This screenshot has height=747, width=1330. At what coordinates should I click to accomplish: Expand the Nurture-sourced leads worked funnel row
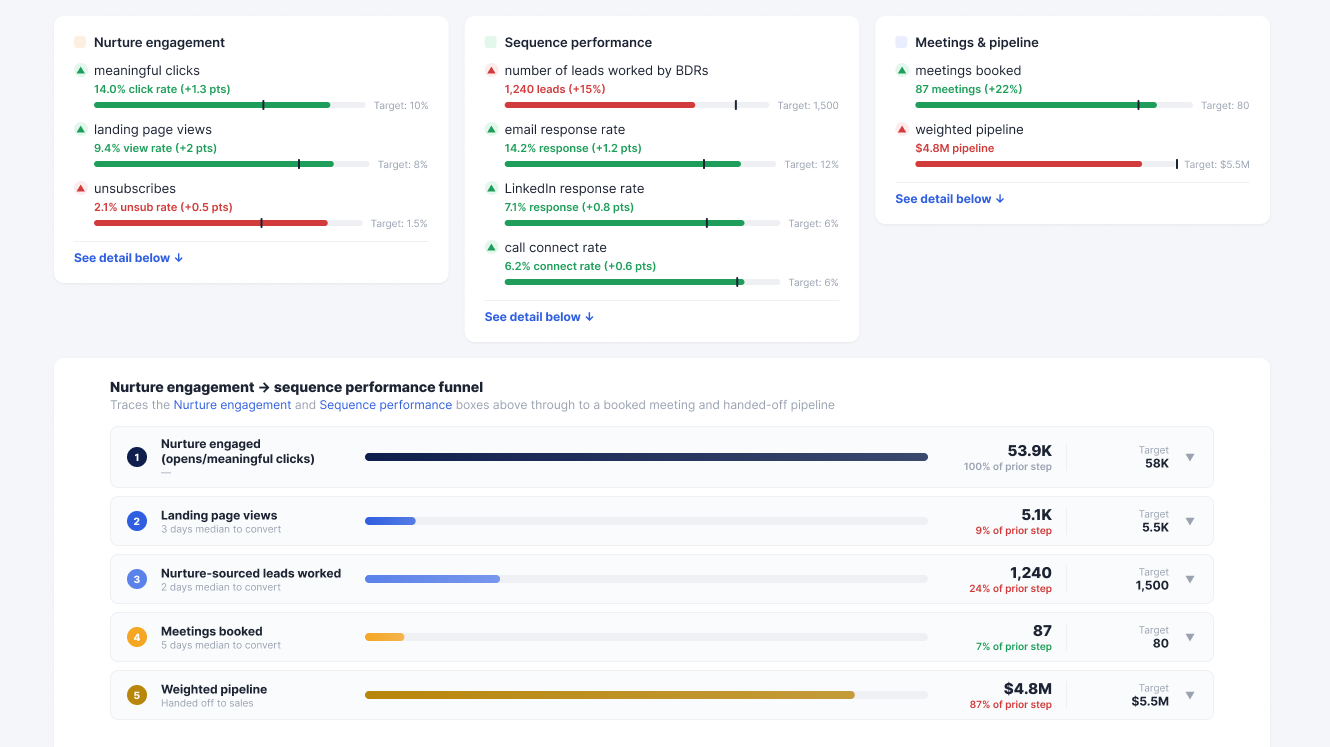coord(1190,579)
